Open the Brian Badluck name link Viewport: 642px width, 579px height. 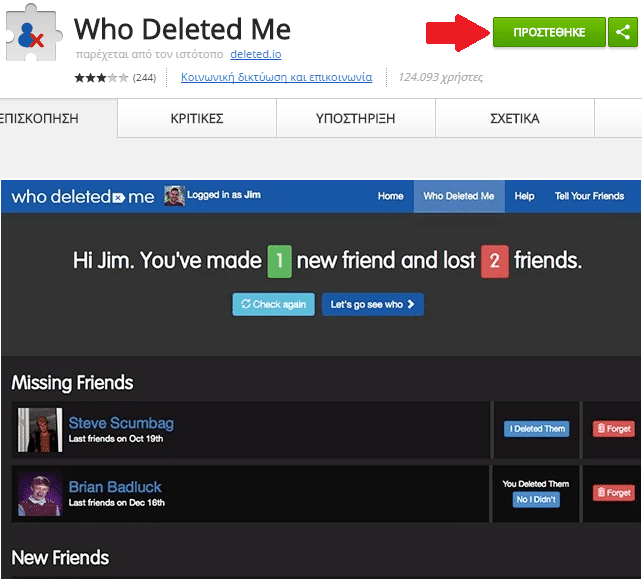pos(115,487)
